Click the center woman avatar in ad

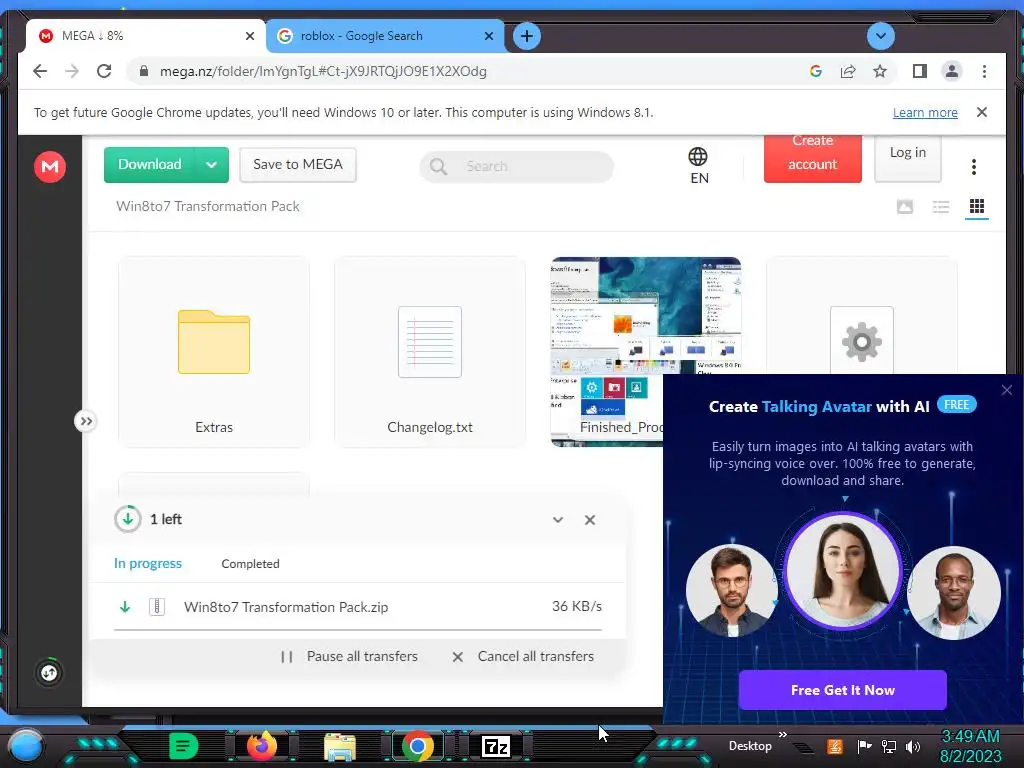coord(842,570)
